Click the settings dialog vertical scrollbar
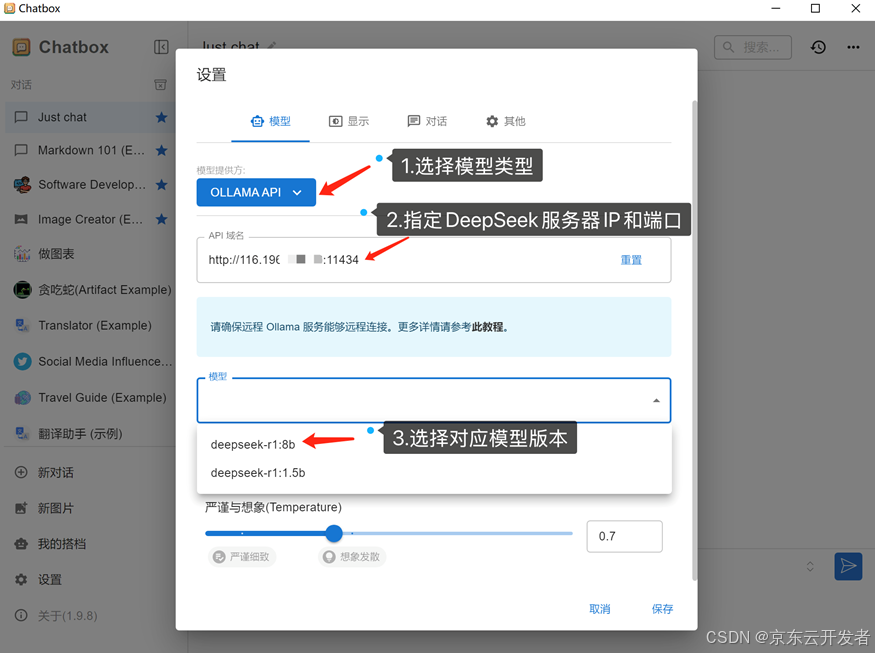 coord(694,340)
